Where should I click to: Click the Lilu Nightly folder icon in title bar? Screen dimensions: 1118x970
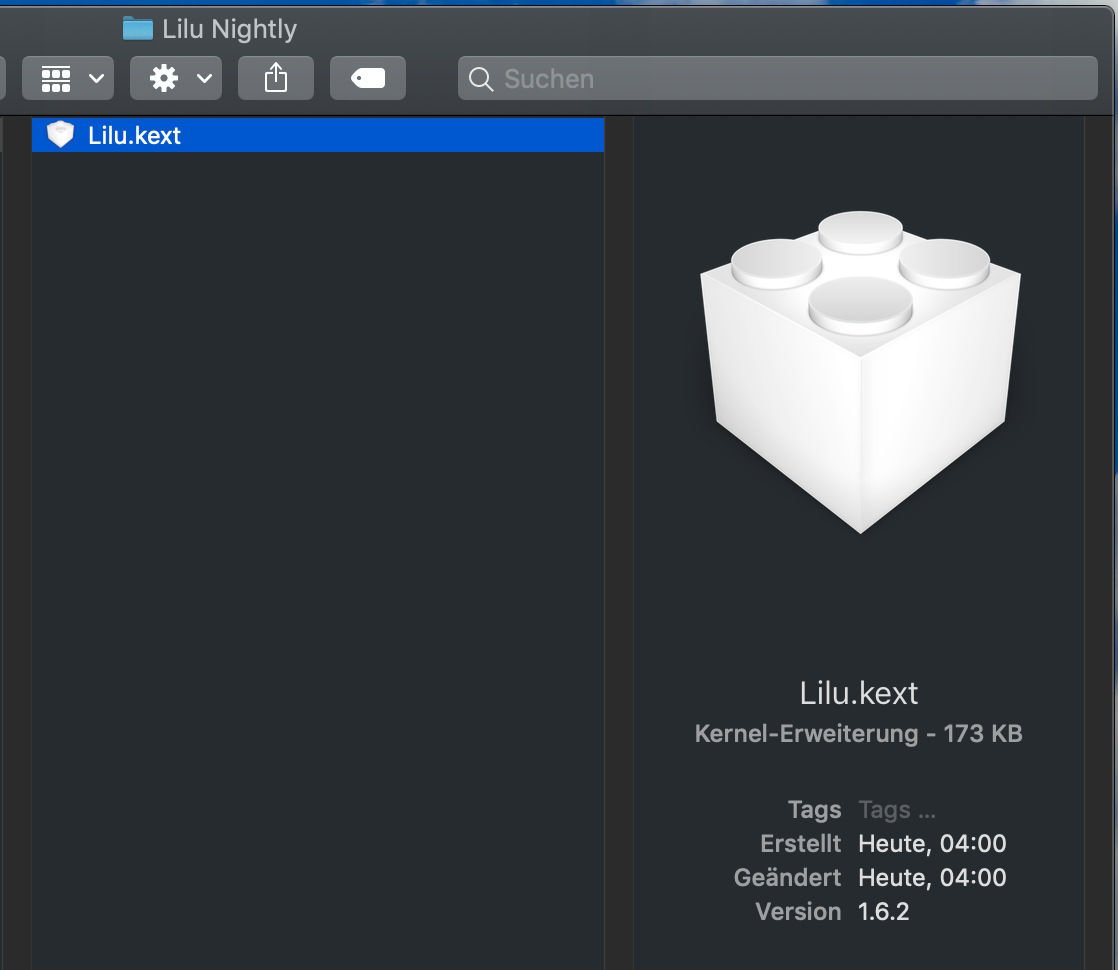[x=138, y=29]
